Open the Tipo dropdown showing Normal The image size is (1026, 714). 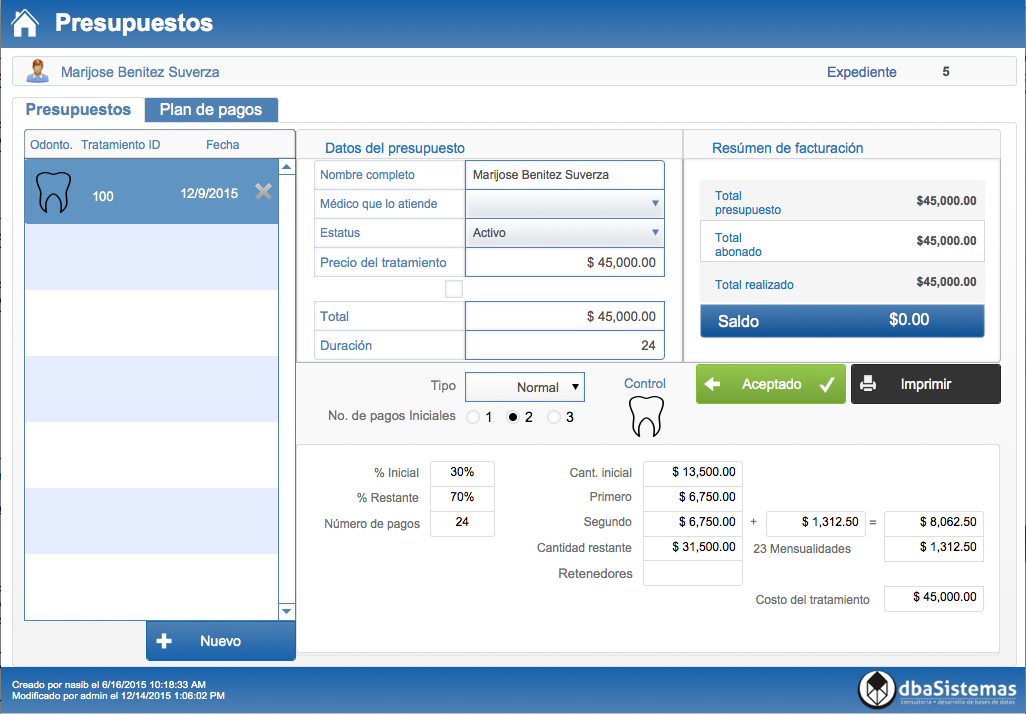point(525,387)
